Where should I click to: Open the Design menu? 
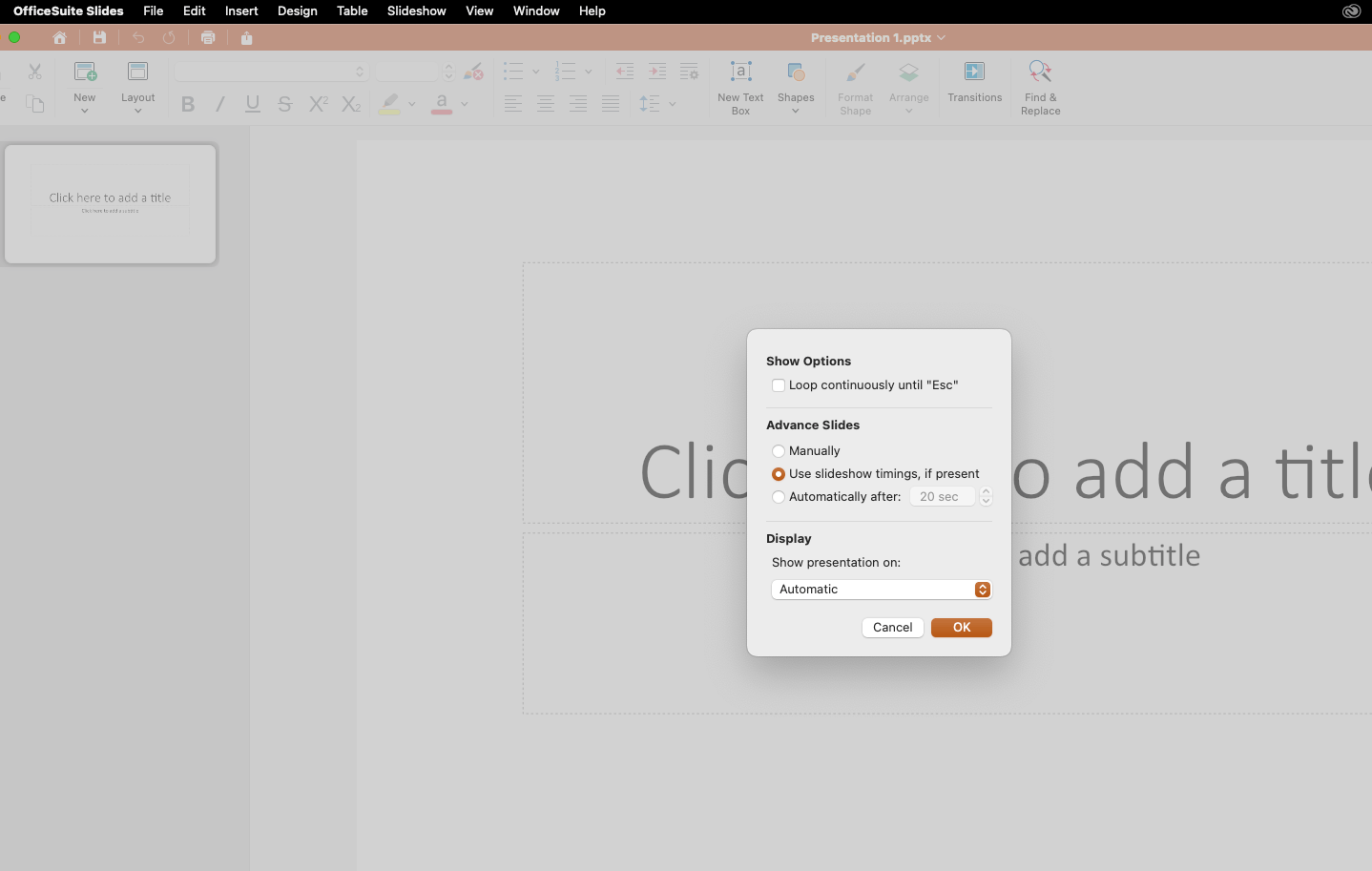pyautogui.click(x=297, y=10)
